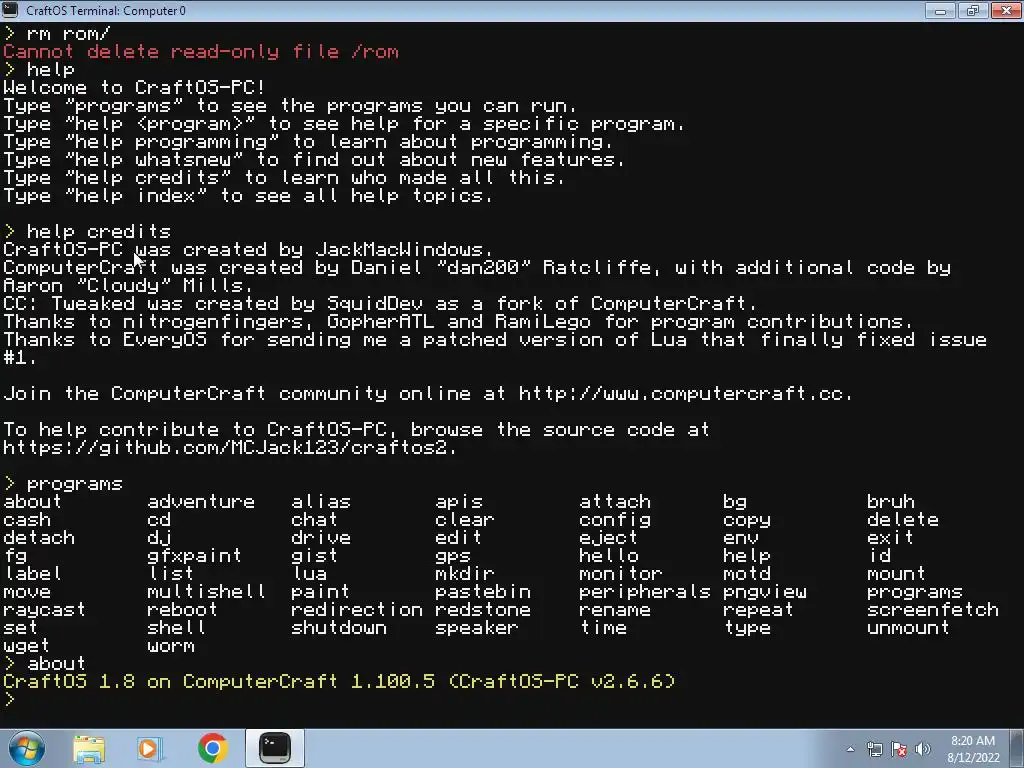Open the clock showing 8:20 AM
This screenshot has width=1024, height=768.
[x=972, y=741]
